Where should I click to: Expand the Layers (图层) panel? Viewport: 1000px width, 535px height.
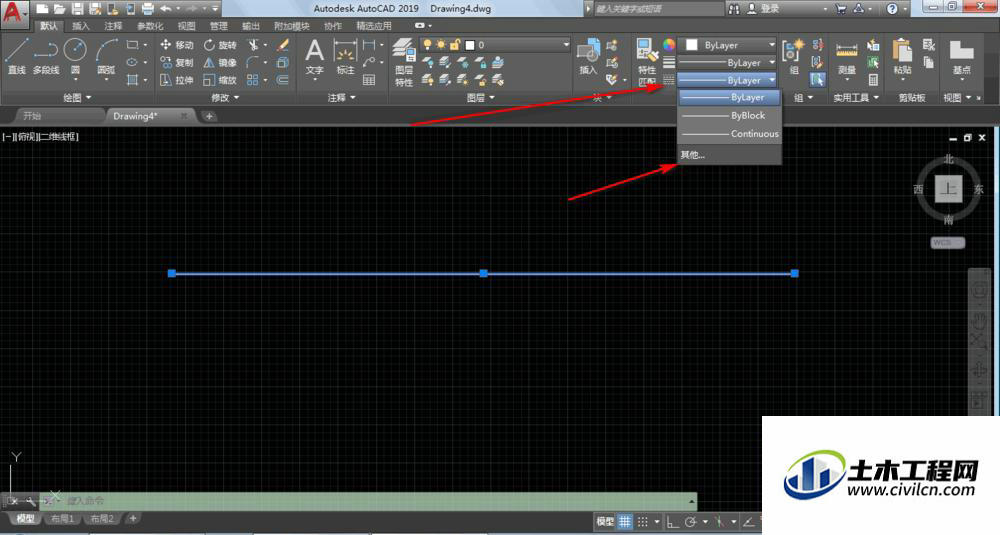click(480, 98)
